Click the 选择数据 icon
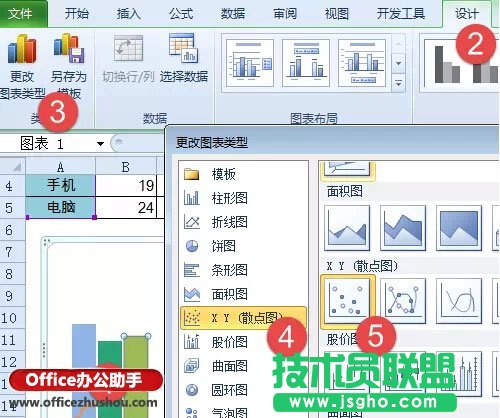The width and height of the screenshot is (500, 418). pos(184,49)
